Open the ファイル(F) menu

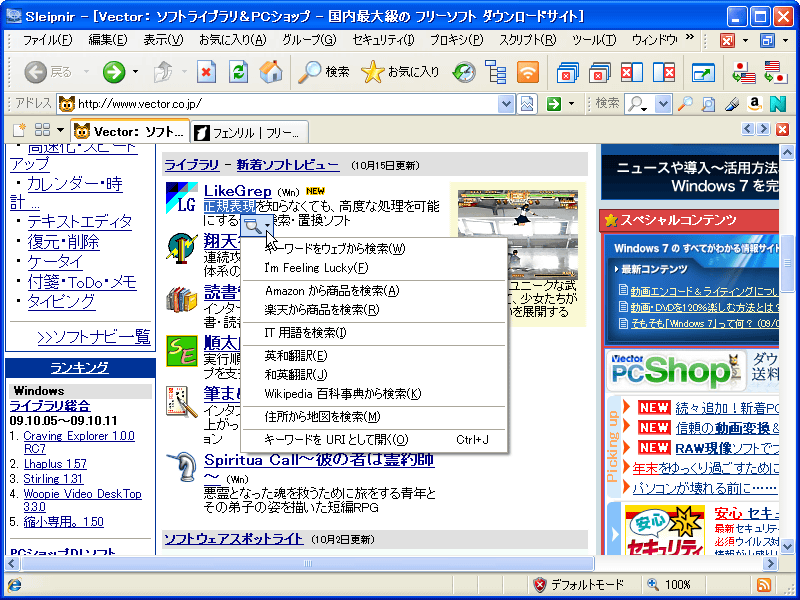pyautogui.click(x=48, y=40)
